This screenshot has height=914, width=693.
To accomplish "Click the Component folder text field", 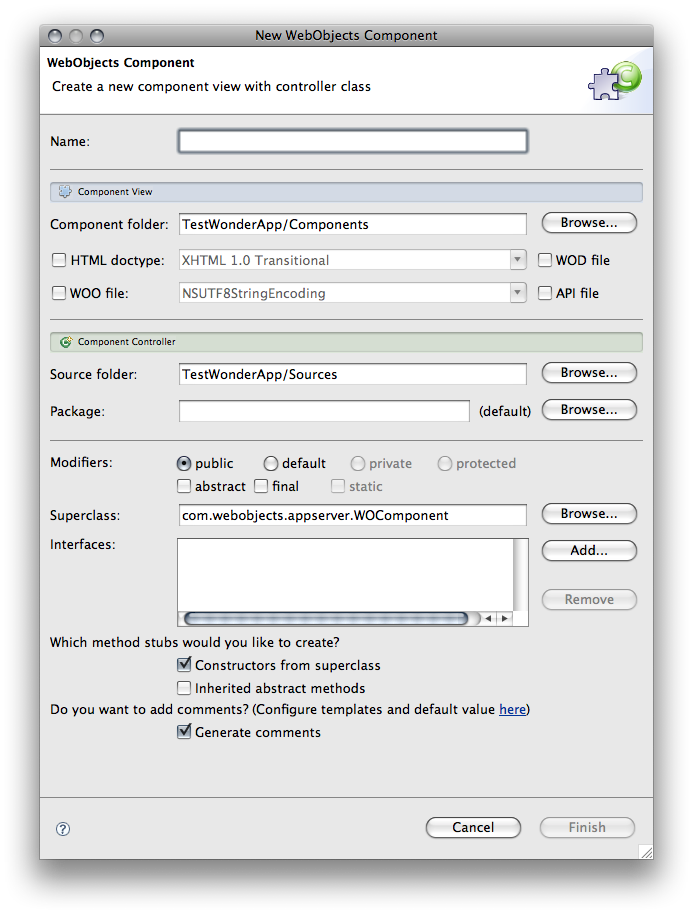I will [x=353, y=224].
